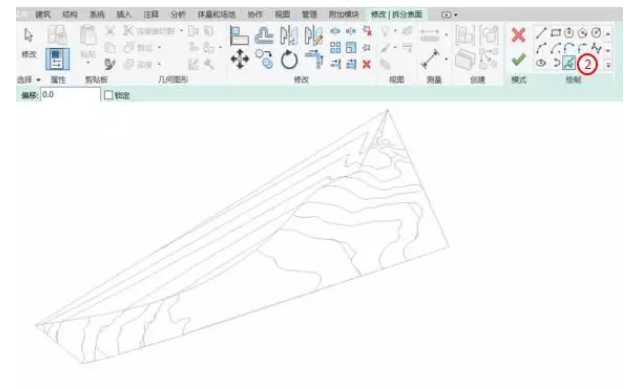Select the Circumscribed Polygon draw tool
Screen dimensions: 634x389
click(x=583, y=33)
